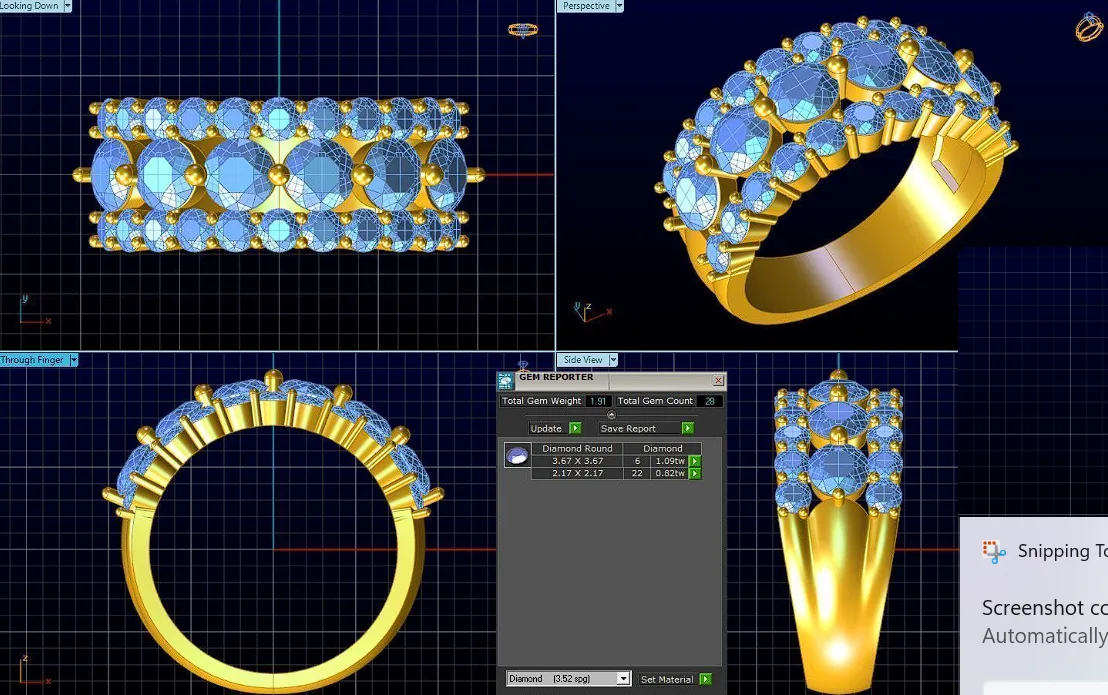Click ring orientation icon in Perspective viewport corner
The height and width of the screenshot is (695, 1108).
coord(1089,28)
